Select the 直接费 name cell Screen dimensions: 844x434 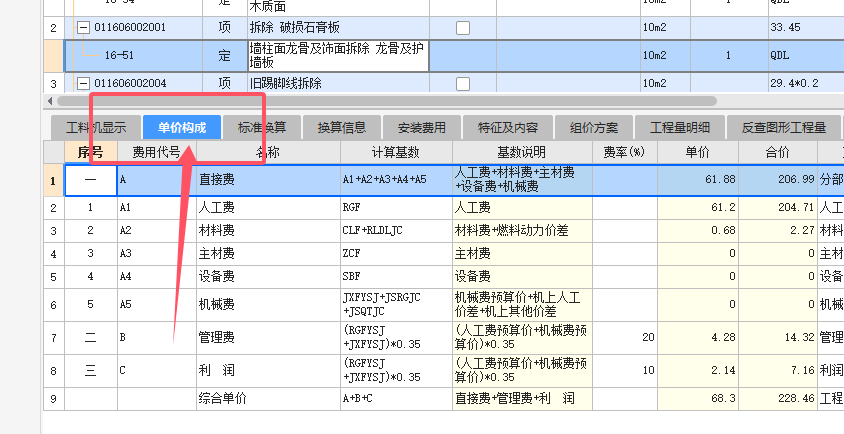point(268,180)
